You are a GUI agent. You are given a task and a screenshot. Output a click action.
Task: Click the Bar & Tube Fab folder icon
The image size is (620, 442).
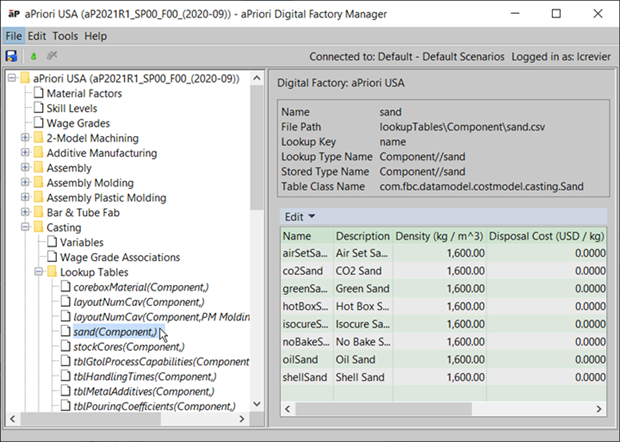click(x=38, y=212)
